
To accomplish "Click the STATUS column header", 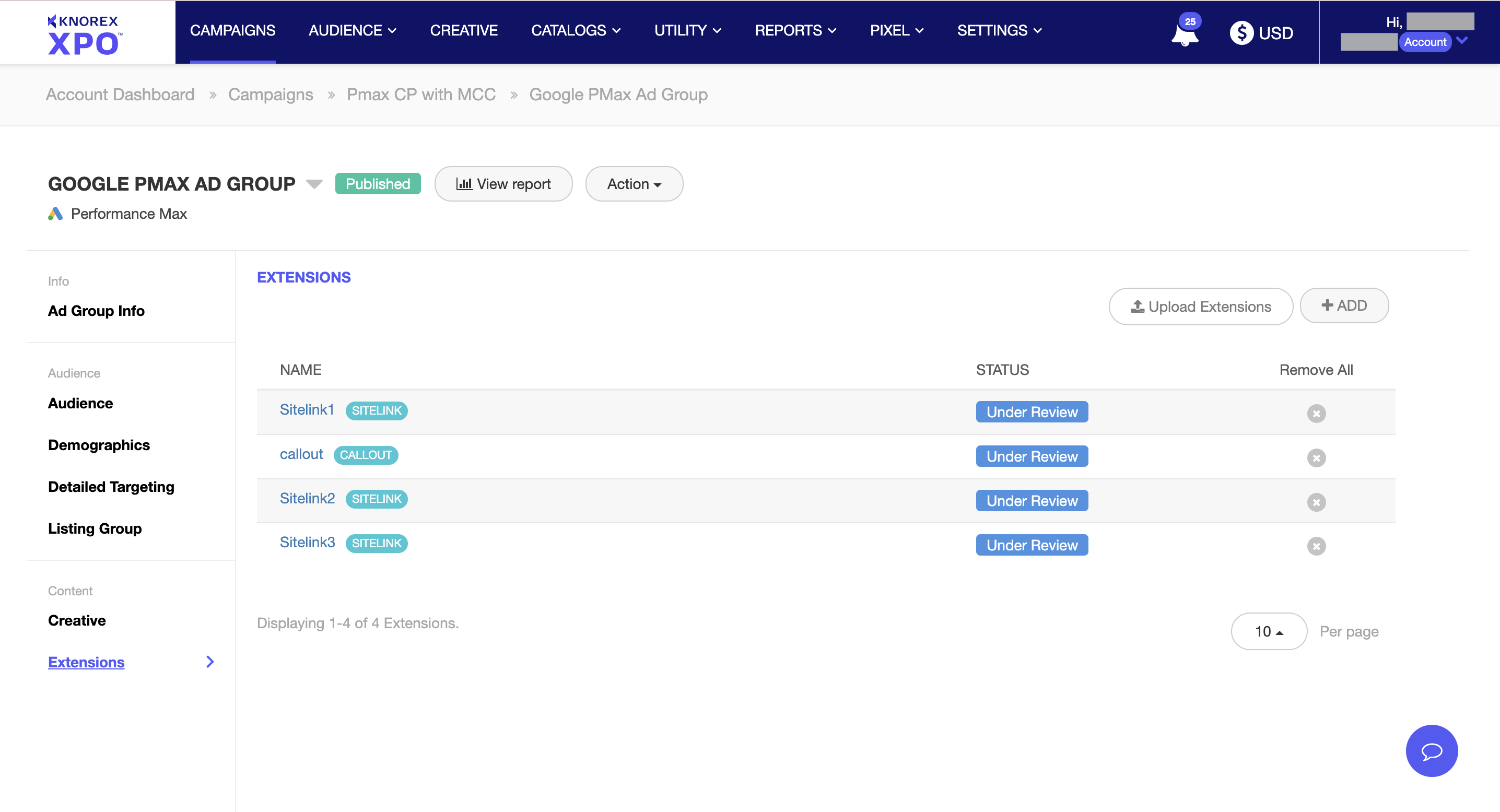I will pyautogui.click(x=1002, y=370).
